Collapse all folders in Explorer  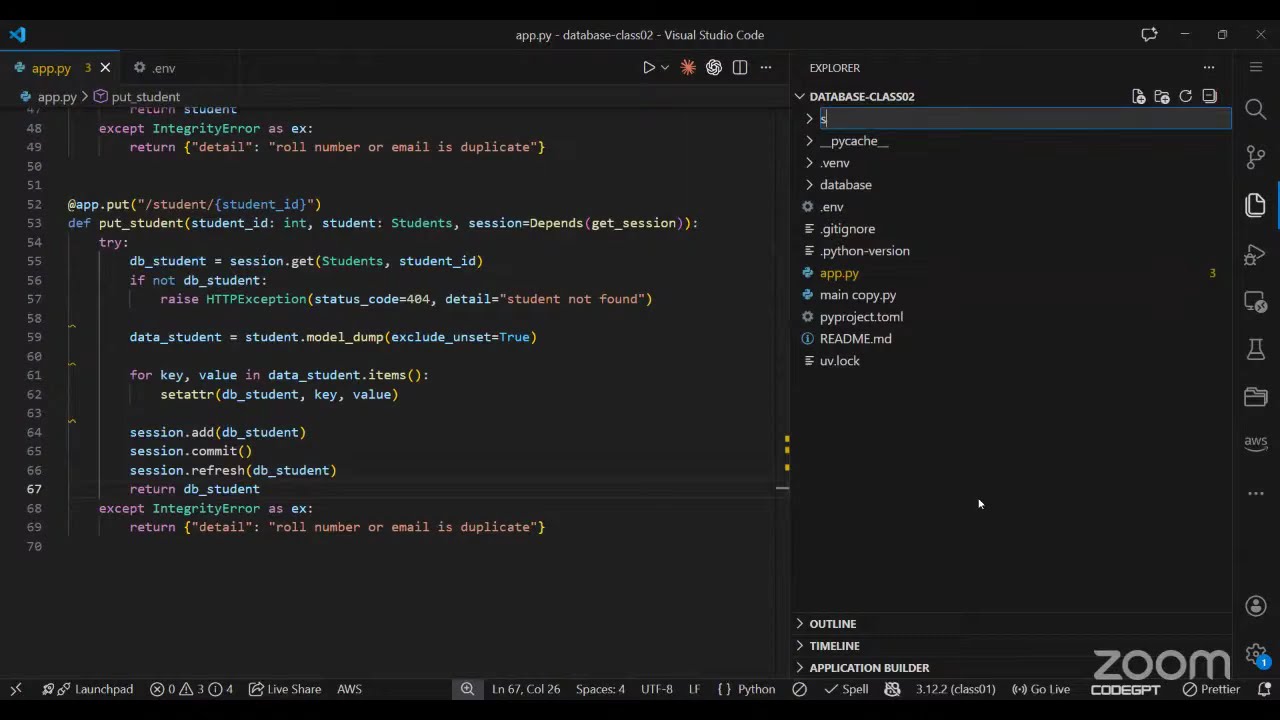[x=1210, y=96]
